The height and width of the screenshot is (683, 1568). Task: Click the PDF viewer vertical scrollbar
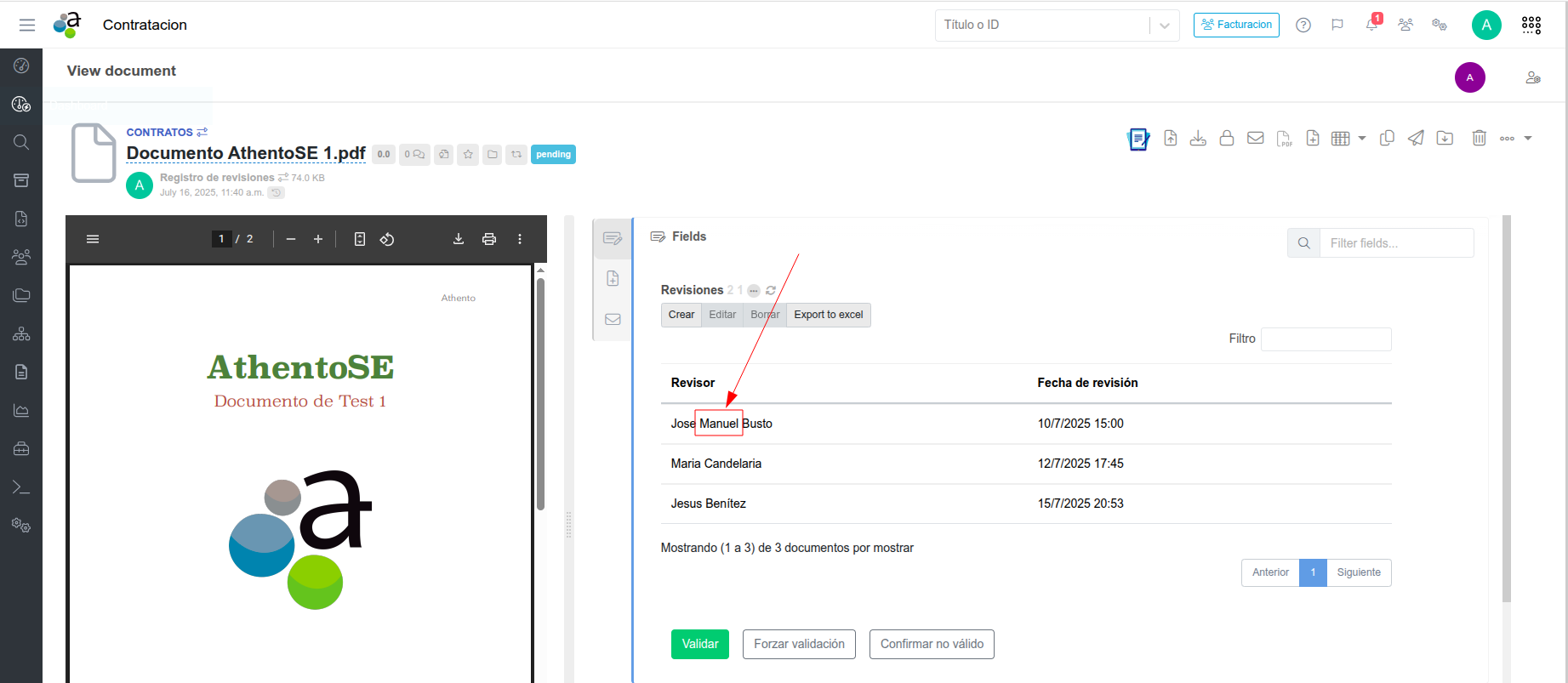tap(540, 391)
